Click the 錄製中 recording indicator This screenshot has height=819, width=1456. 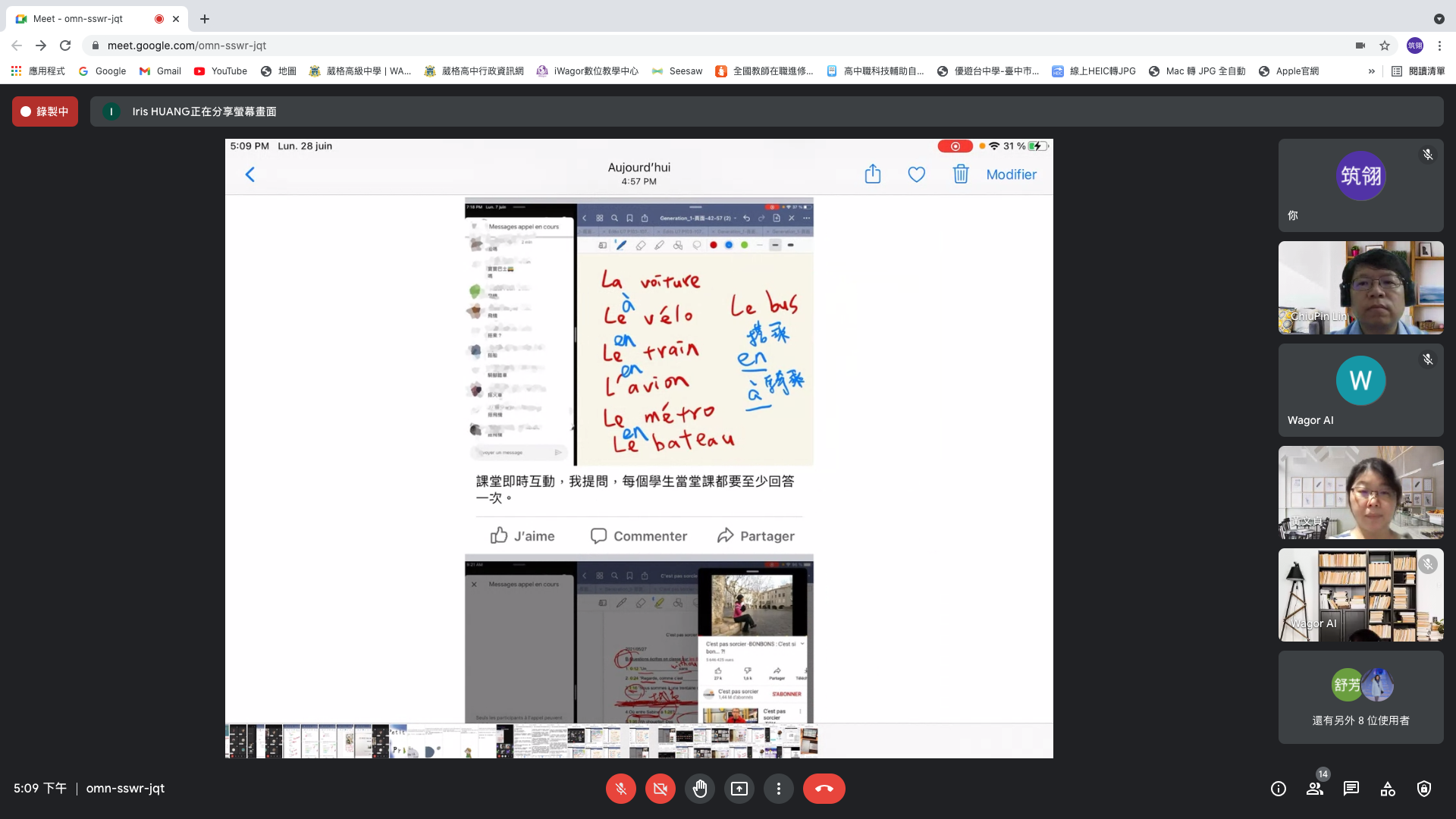pyautogui.click(x=45, y=111)
